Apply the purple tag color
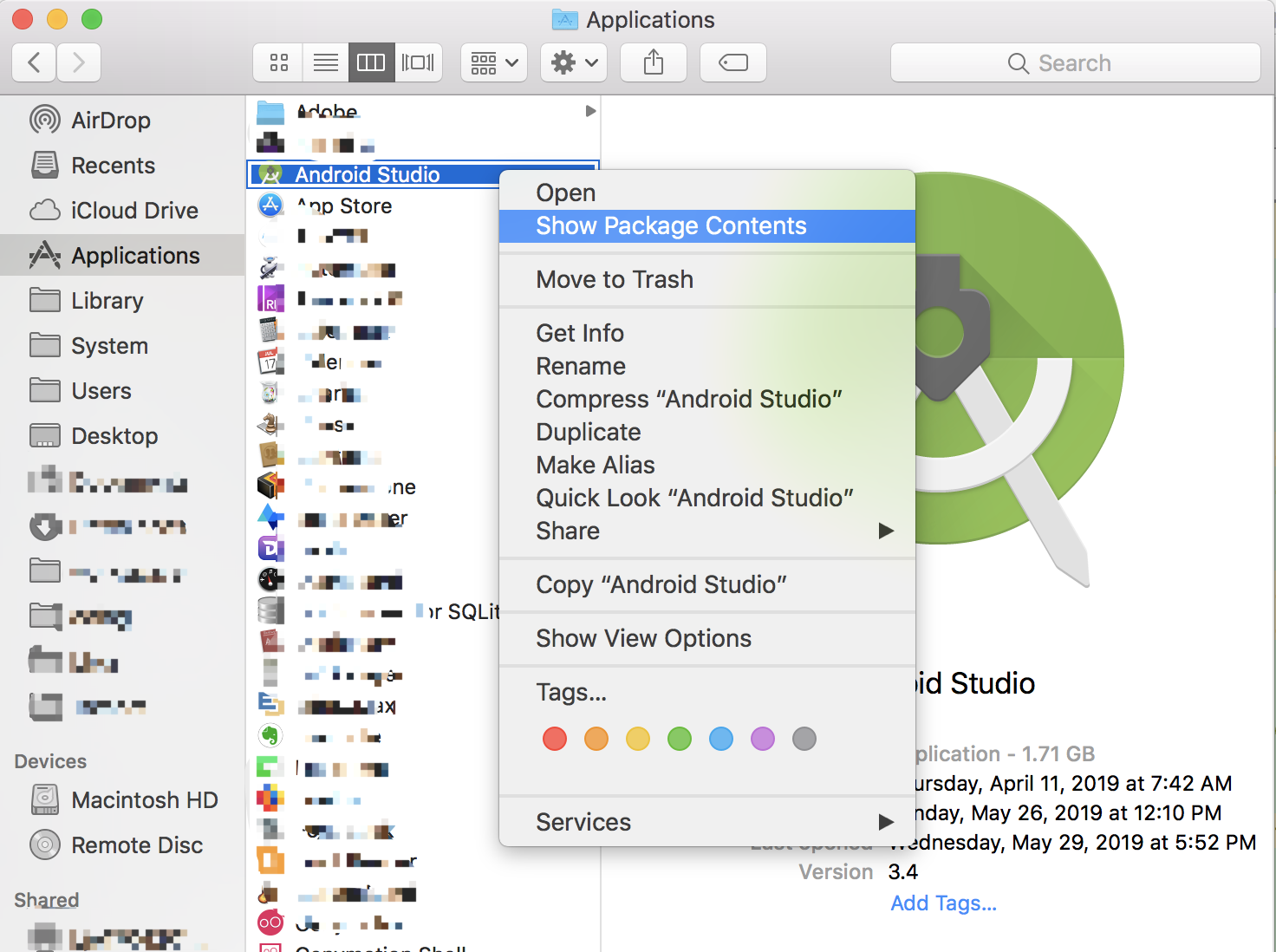Viewport: 1276px width, 952px height. click(x=763, y=739)
